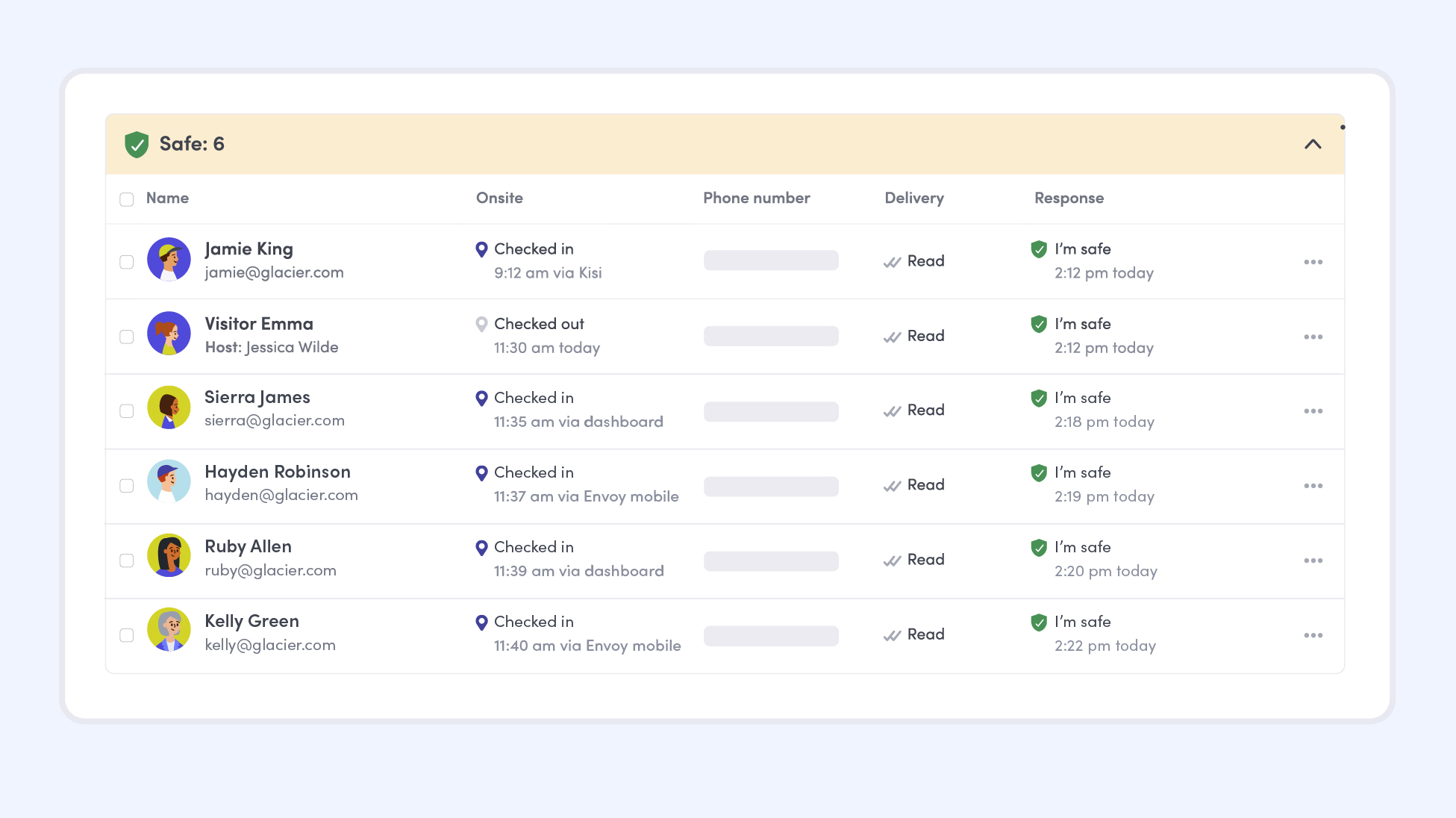Check the box for Sierra James
The width and height of the screenshot is (1456, 818).
click(127, 411)
